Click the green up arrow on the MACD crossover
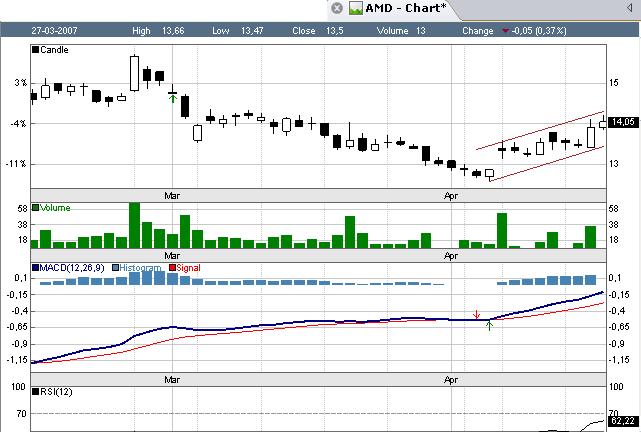 coord(489,325)
